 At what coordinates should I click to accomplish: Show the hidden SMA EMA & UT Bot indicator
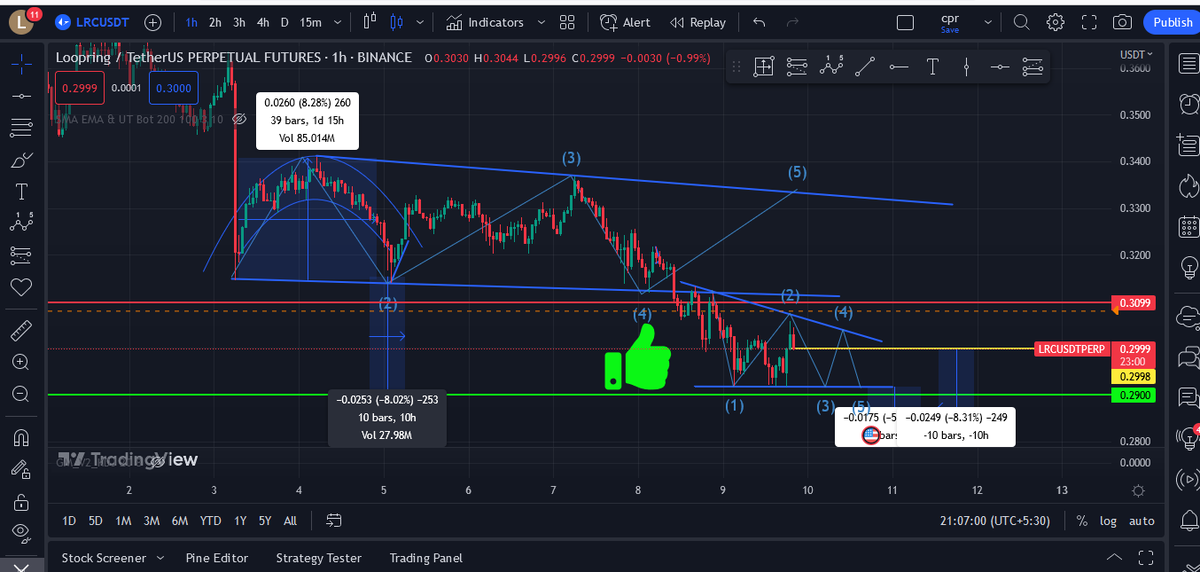239,120
